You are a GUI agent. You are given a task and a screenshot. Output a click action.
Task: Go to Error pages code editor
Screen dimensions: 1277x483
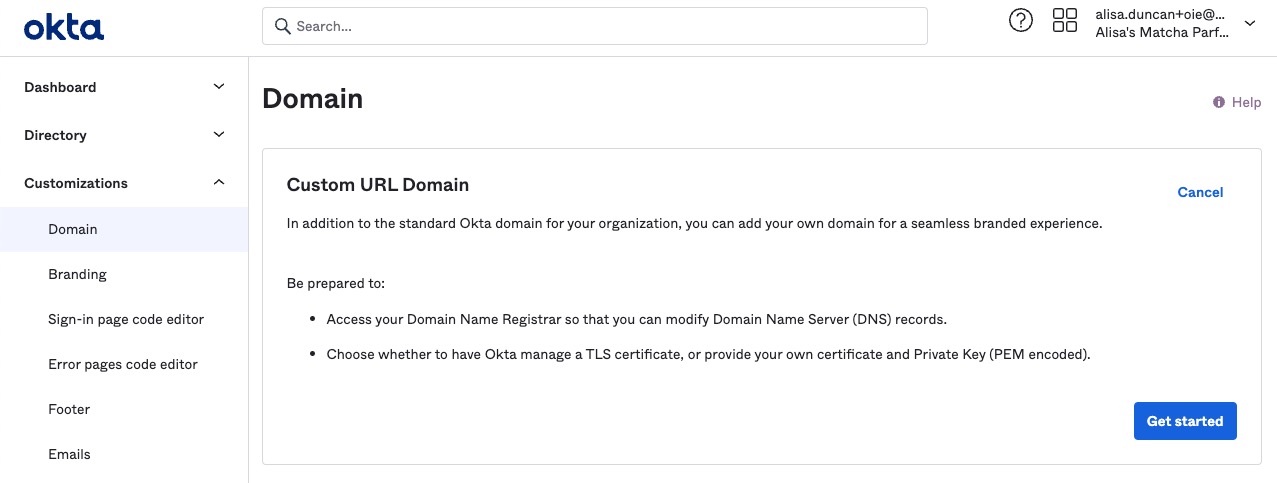(x=123, y=364)
